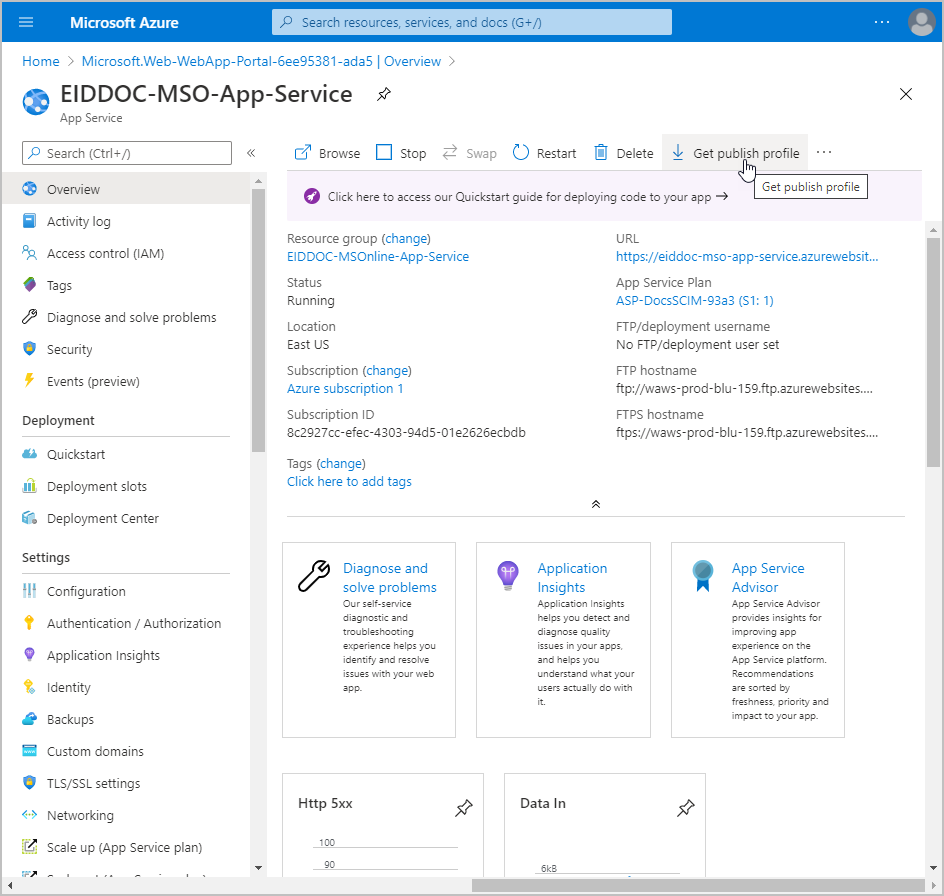Viewport: 944px width, 896px height.
Task: Open the user account avatar
Action: coord(920,22)
